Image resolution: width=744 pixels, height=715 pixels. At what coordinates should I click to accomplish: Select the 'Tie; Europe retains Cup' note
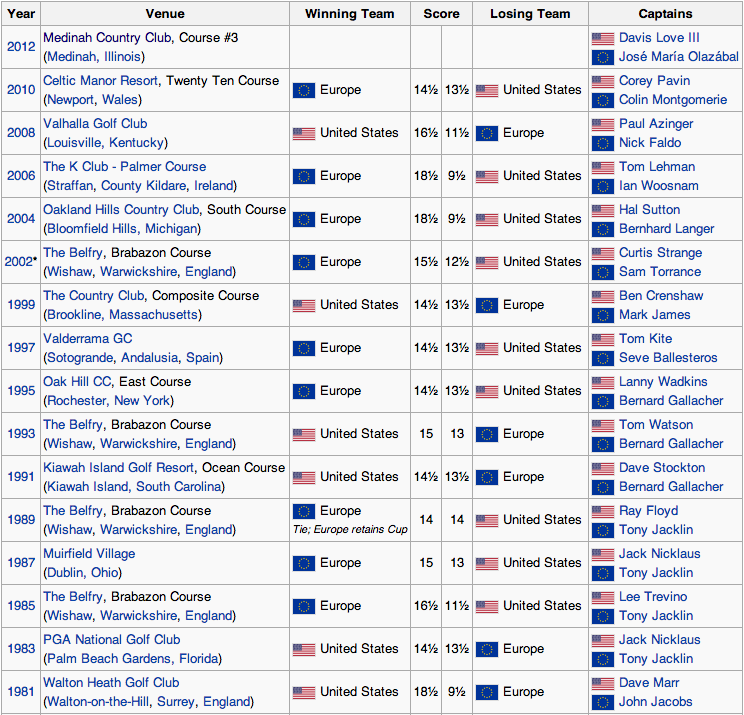click(350, 529)
